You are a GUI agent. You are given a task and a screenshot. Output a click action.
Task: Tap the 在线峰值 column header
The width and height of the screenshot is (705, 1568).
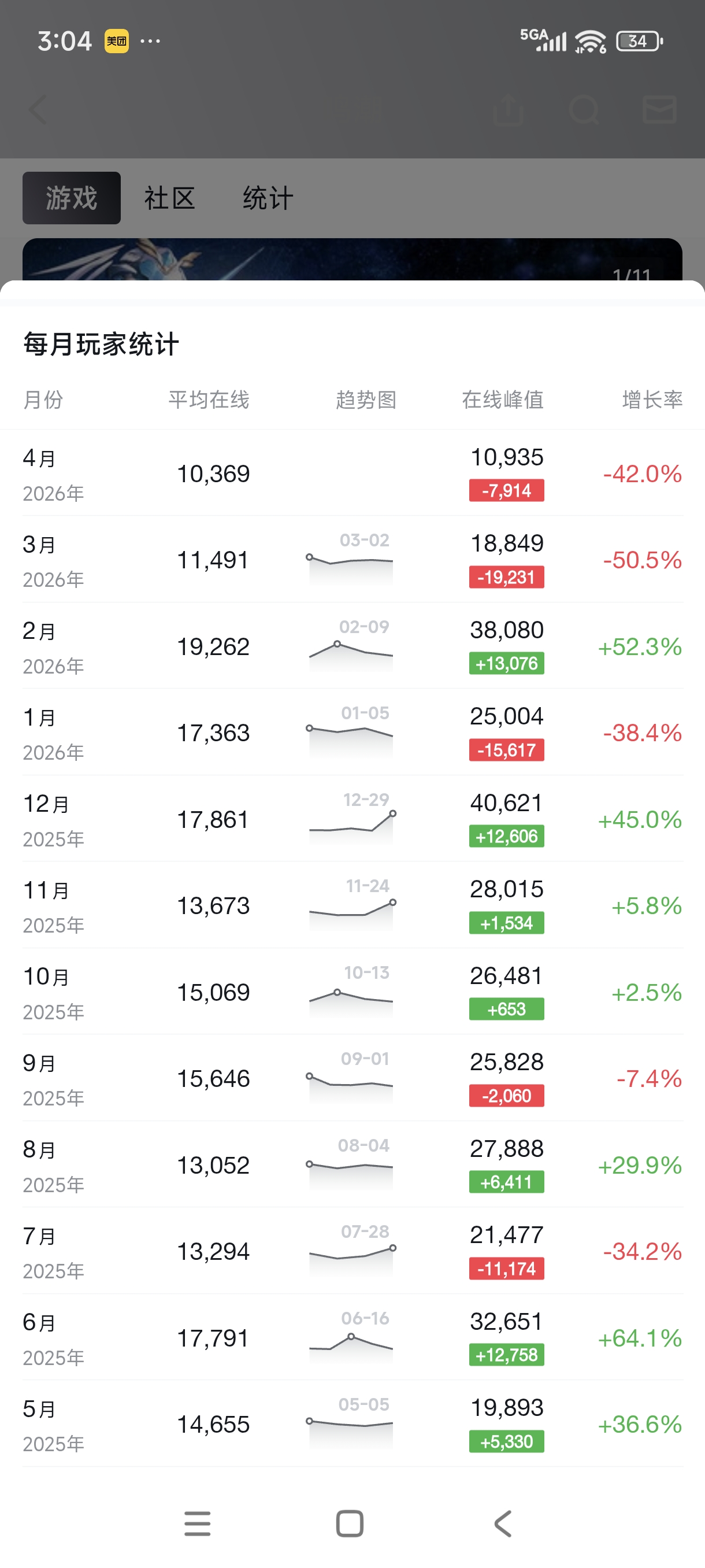click(x=502, y=400)
